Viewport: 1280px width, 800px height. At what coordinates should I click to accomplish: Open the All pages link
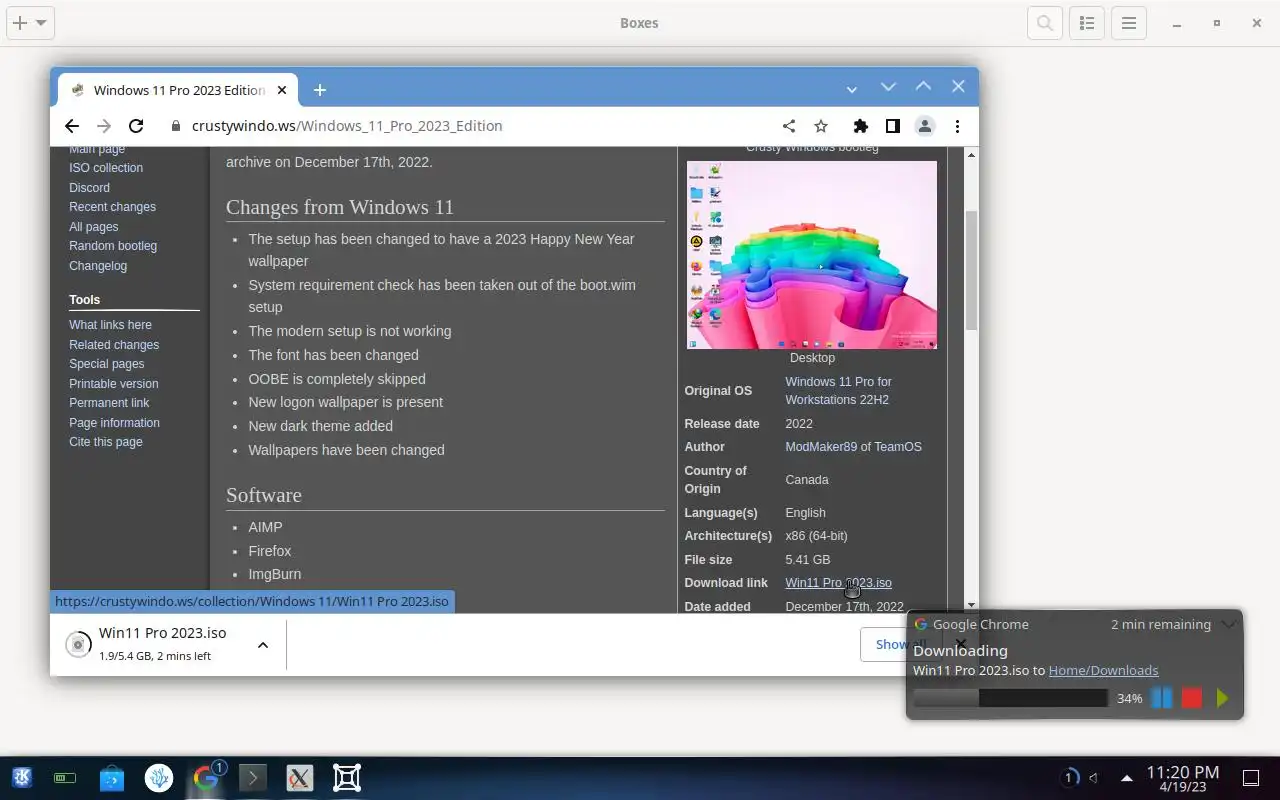[x=93, y=227]
